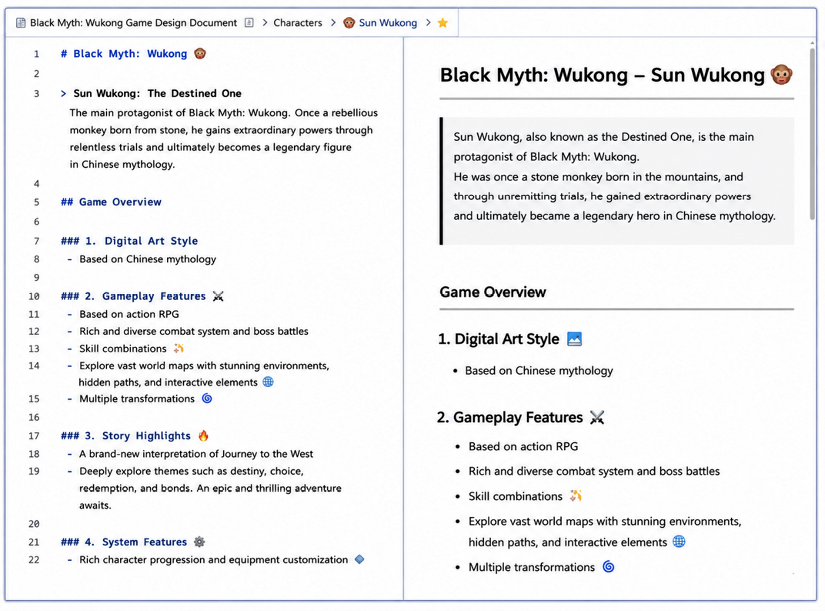Viewport: 825px width, 611px height.
Task: Click '2. Gameplay Features' preview heading
Action: (510, 417)
